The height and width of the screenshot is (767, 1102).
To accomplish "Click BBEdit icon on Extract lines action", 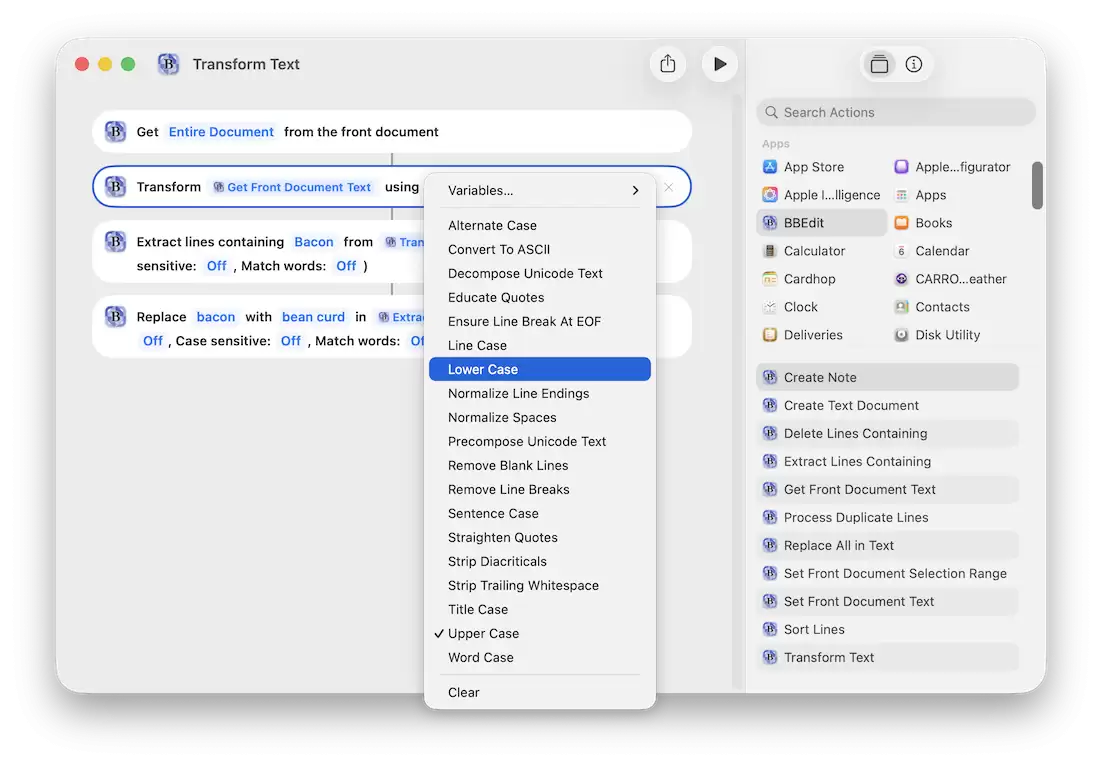I will click(x=115, y=241).
